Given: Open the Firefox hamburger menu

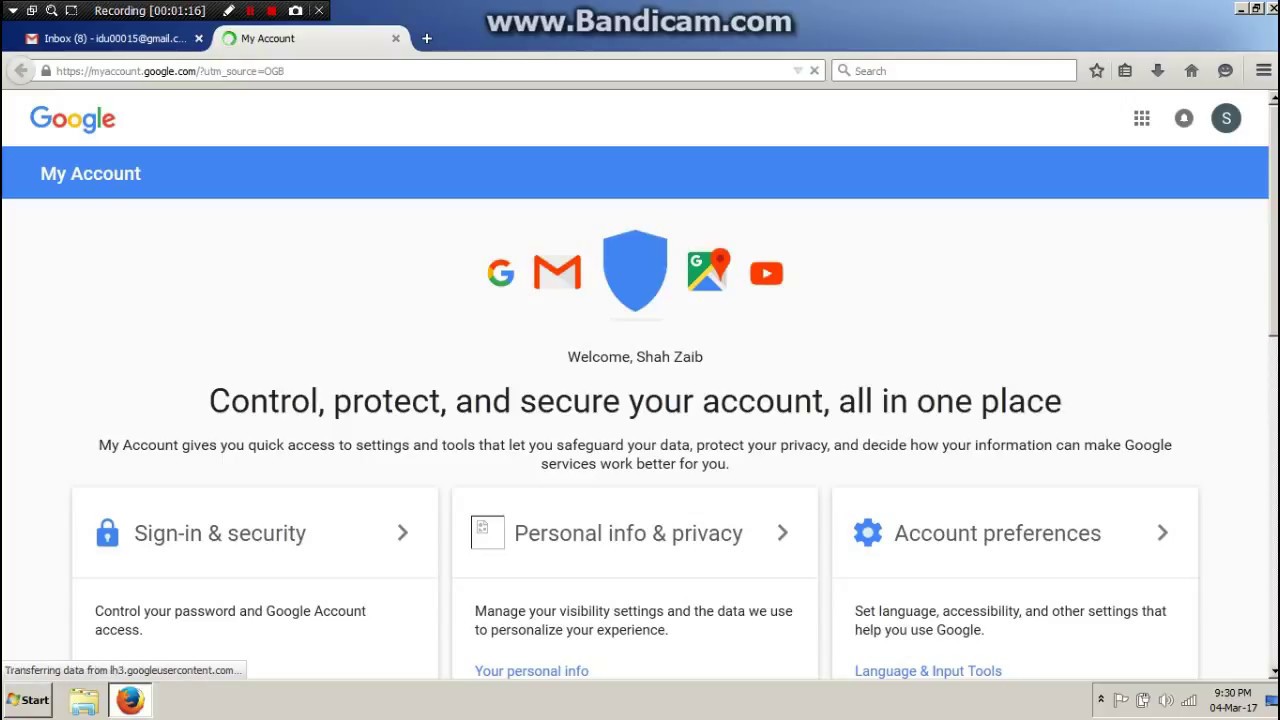Looking at the screenshot, I should (x=1263, y=71).
